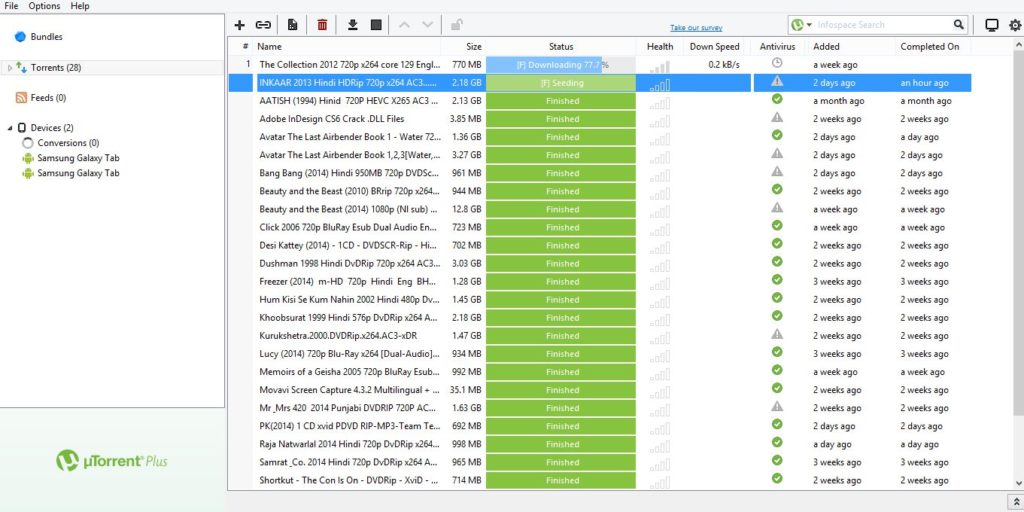Select torrent Shortkut - The Con Is On
Image resolution: width=1024 pixels, height=512 pixels.
click(349, 480)
